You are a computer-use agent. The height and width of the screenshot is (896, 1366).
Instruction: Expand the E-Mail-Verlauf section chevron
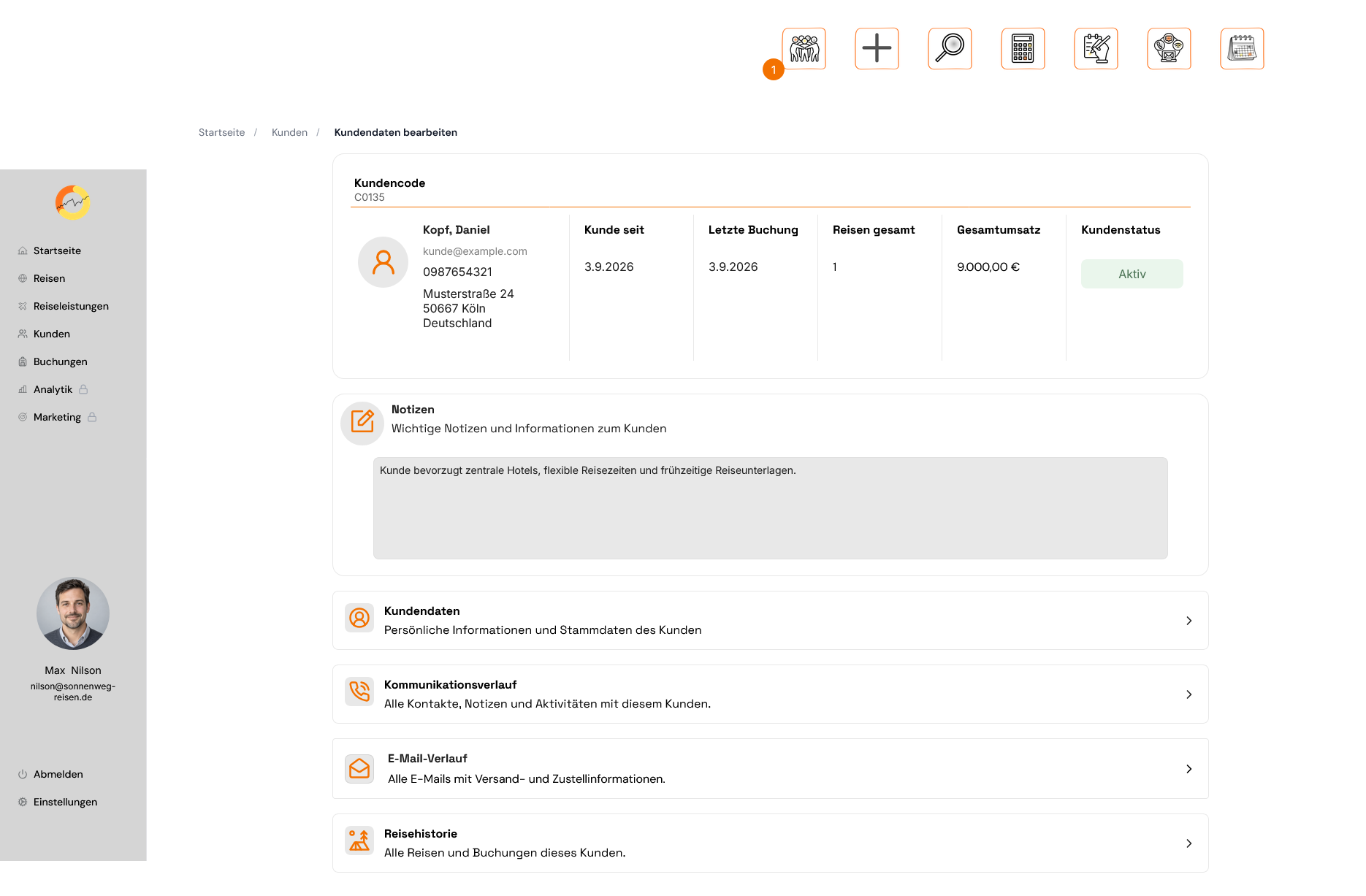click(x=1189, y=769)
